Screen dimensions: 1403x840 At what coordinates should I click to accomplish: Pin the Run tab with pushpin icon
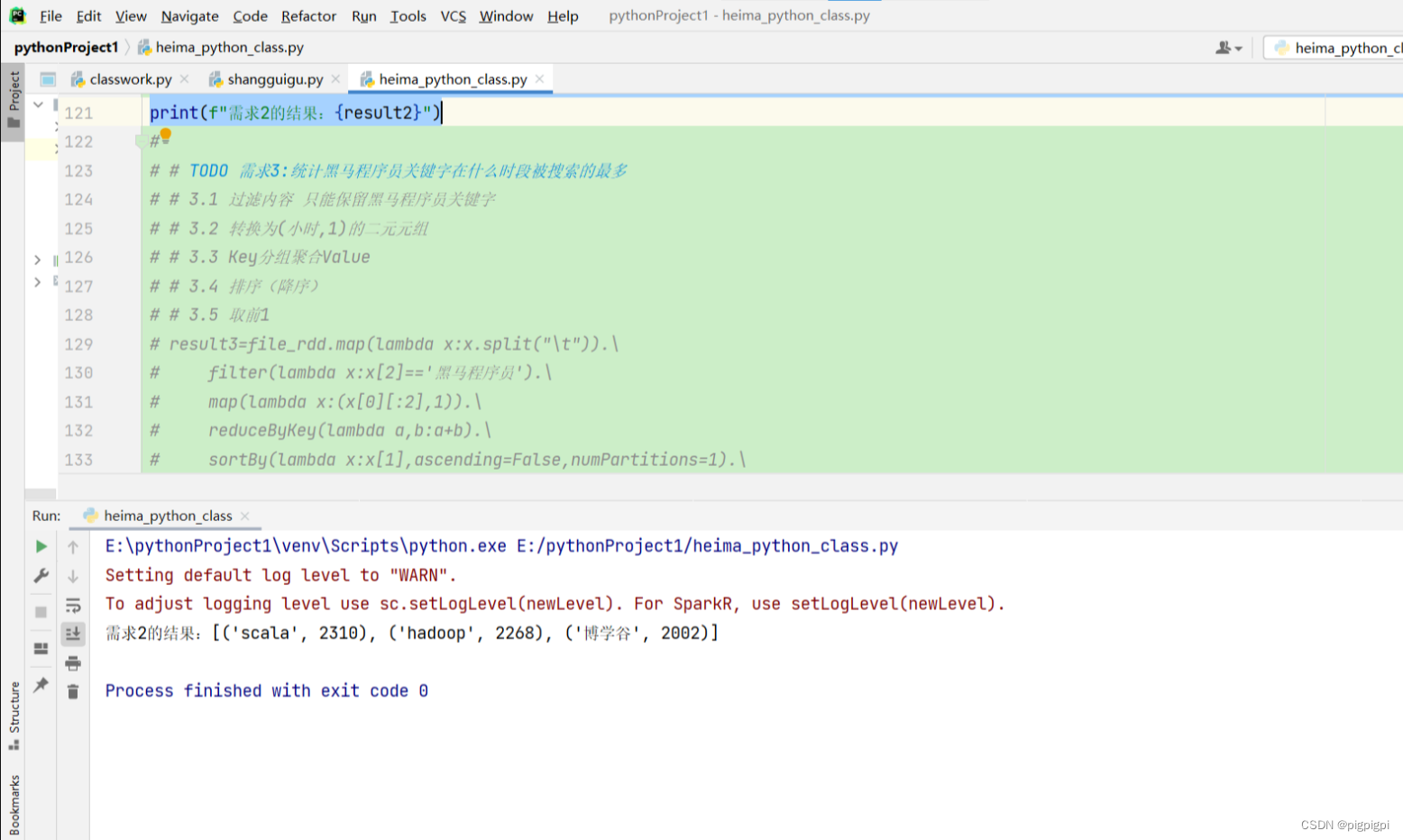[41, 685]
